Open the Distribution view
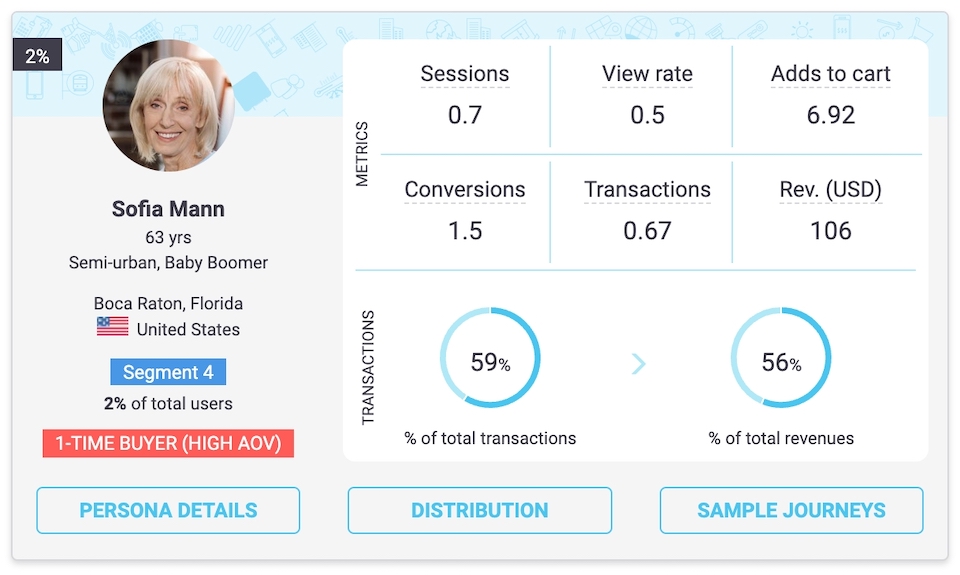960x575 pixels. point(479,510)
